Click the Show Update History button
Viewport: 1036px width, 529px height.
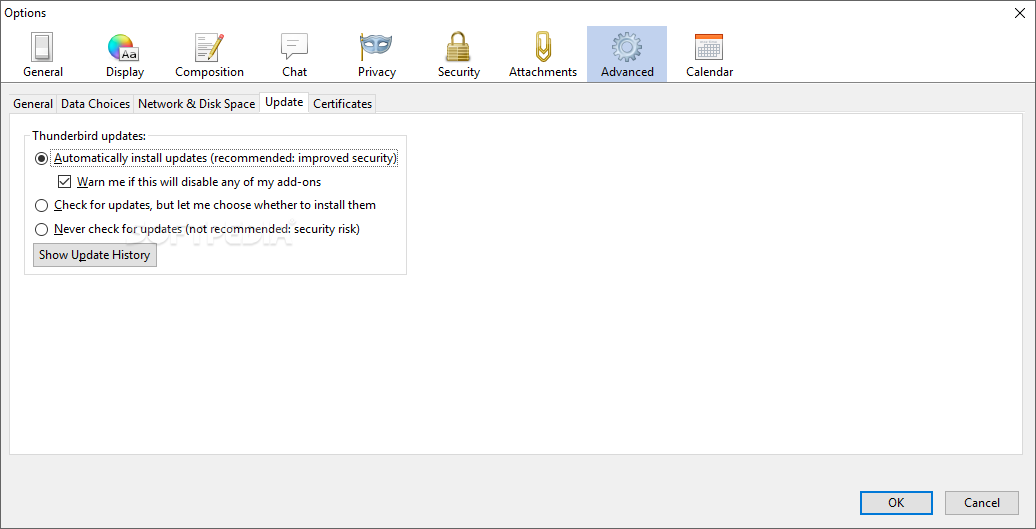tap(94, 255)
